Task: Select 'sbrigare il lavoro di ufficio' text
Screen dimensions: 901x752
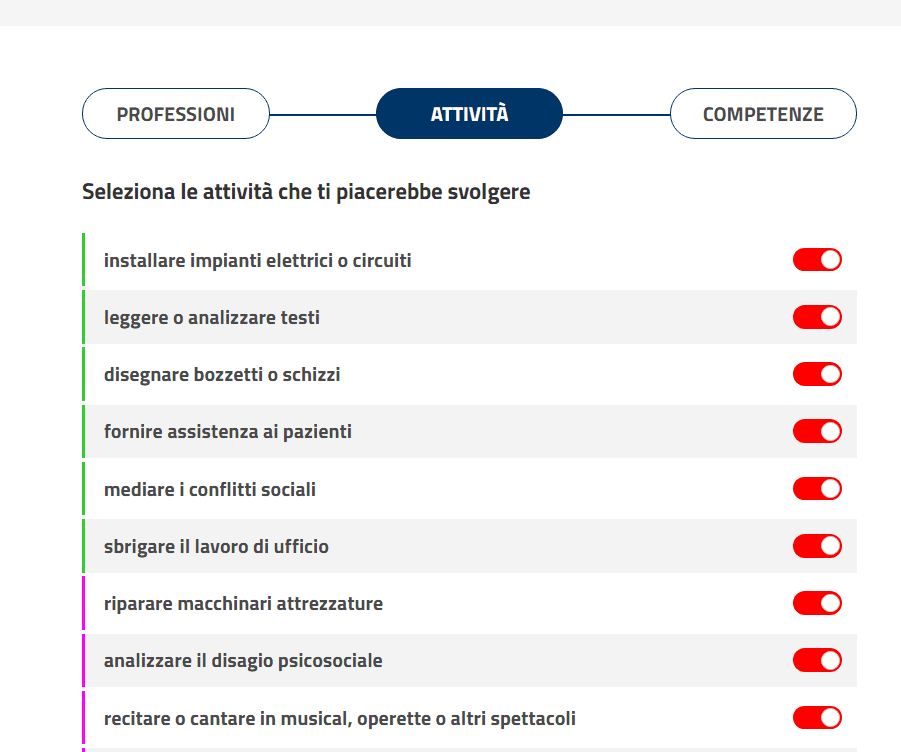Action: tap(216, 546)
